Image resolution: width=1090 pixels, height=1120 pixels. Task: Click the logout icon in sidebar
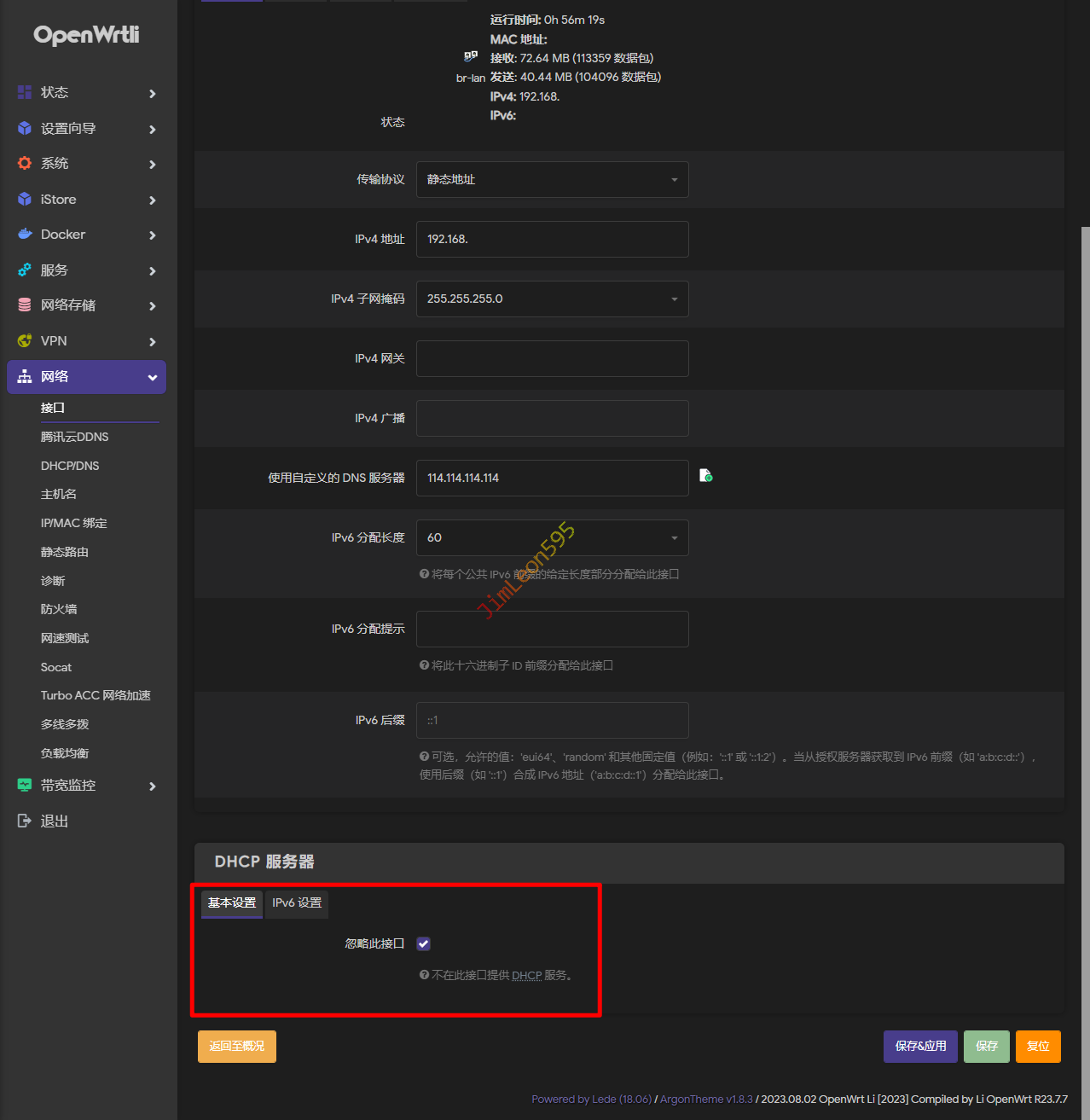tap(25, 821)
